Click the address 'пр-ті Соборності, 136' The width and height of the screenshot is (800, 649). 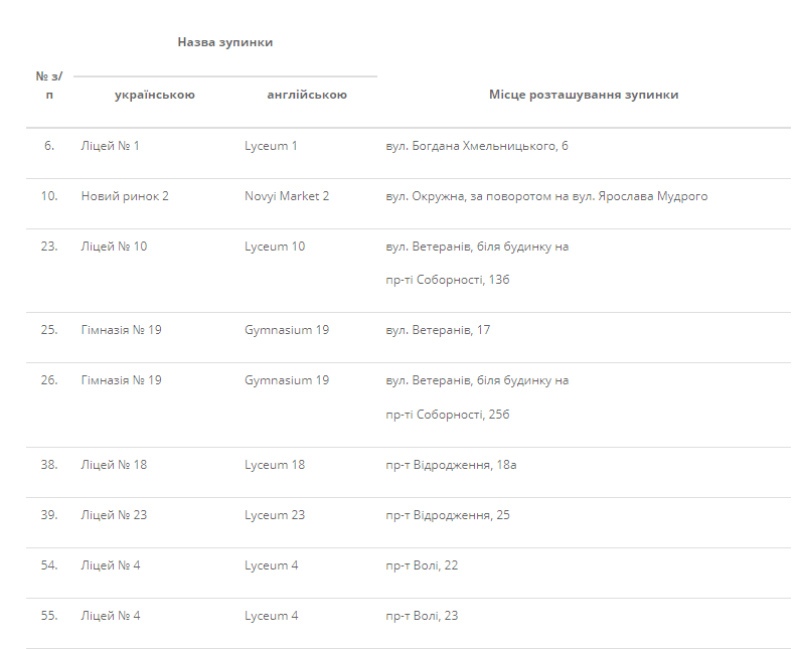(x=447, y=280)
